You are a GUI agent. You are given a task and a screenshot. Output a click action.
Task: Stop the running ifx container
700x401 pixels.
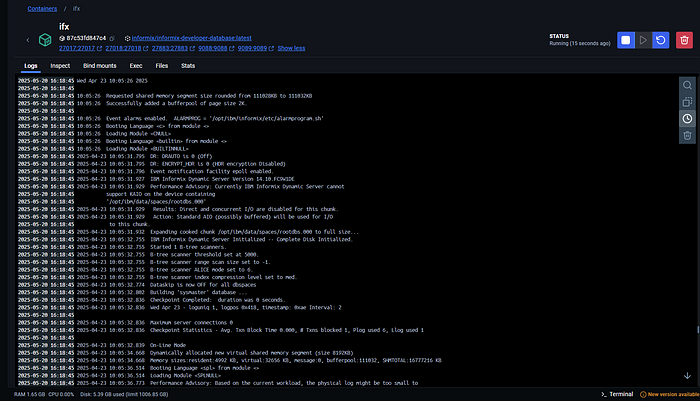[x=625, y=41]
